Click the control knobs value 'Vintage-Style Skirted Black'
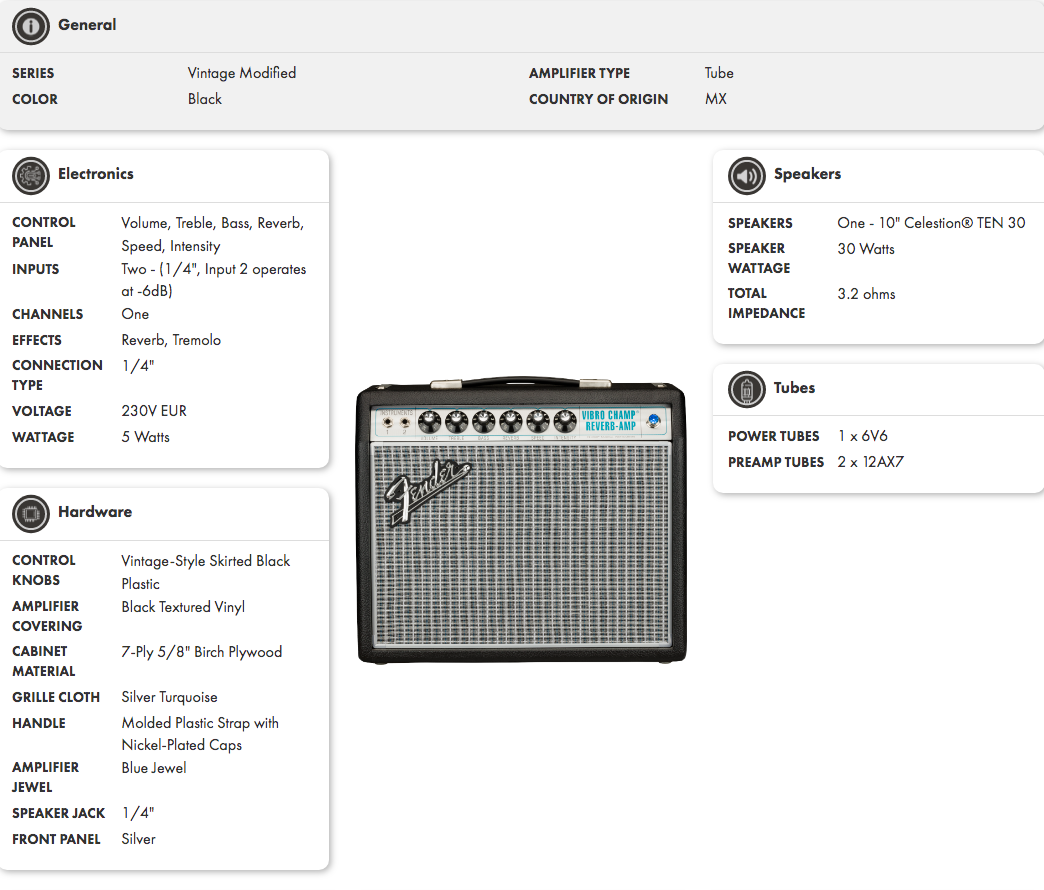 tap(206, 560)
